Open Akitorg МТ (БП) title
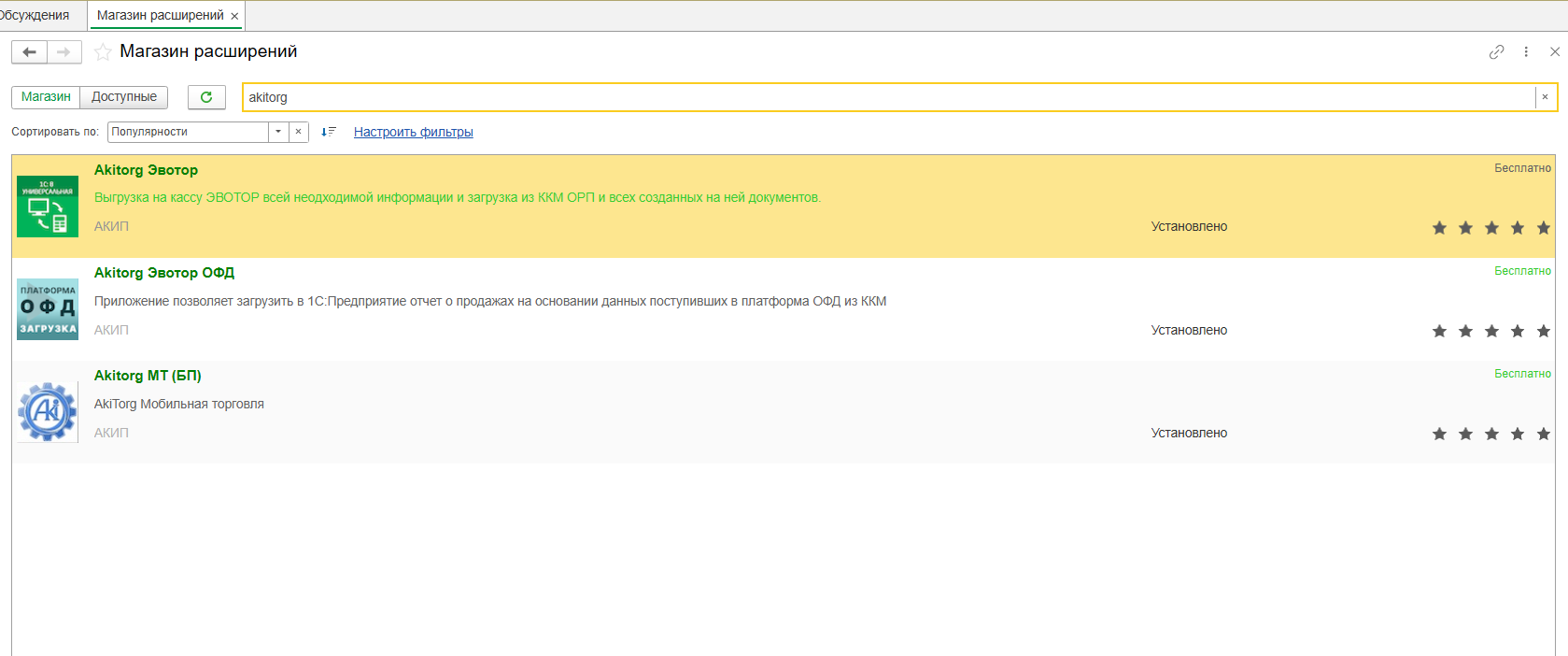 pyautogui.click(x=148, y=376)
